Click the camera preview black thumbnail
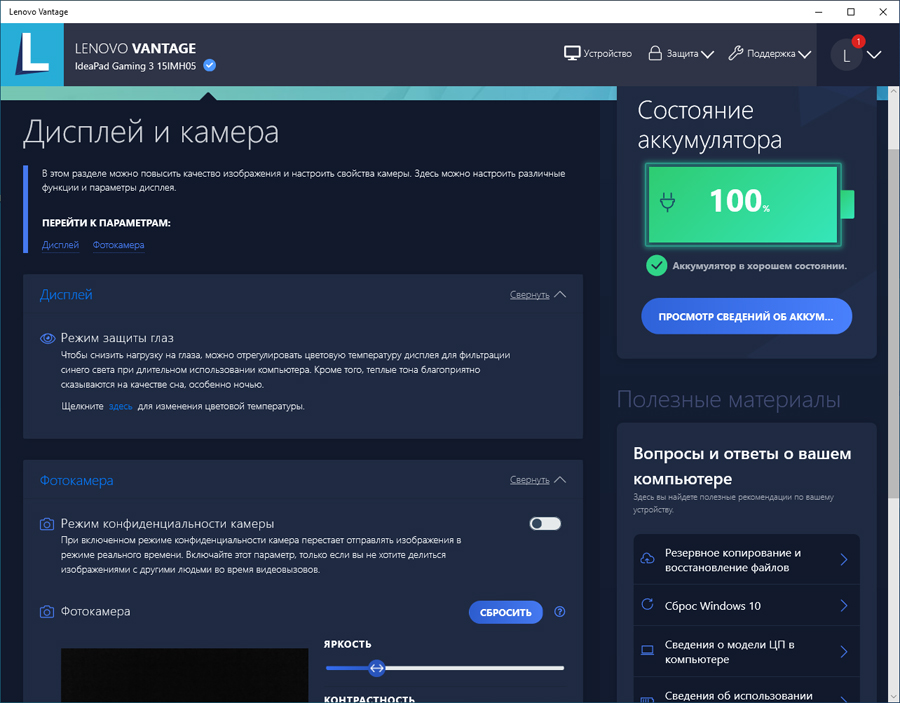Screen dimensions: 900x703 (184, 675)
